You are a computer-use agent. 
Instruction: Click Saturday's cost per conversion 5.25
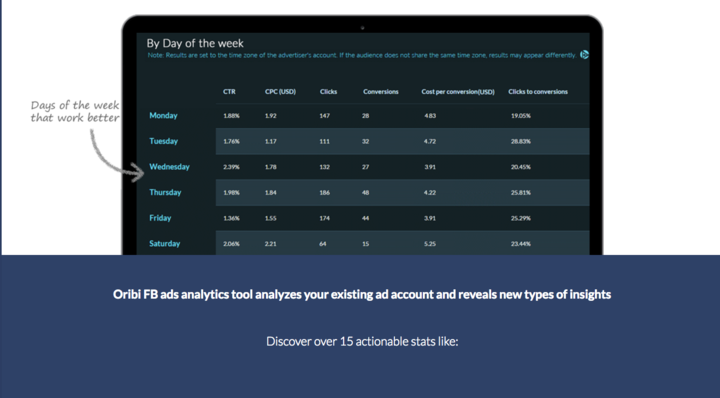430,244
